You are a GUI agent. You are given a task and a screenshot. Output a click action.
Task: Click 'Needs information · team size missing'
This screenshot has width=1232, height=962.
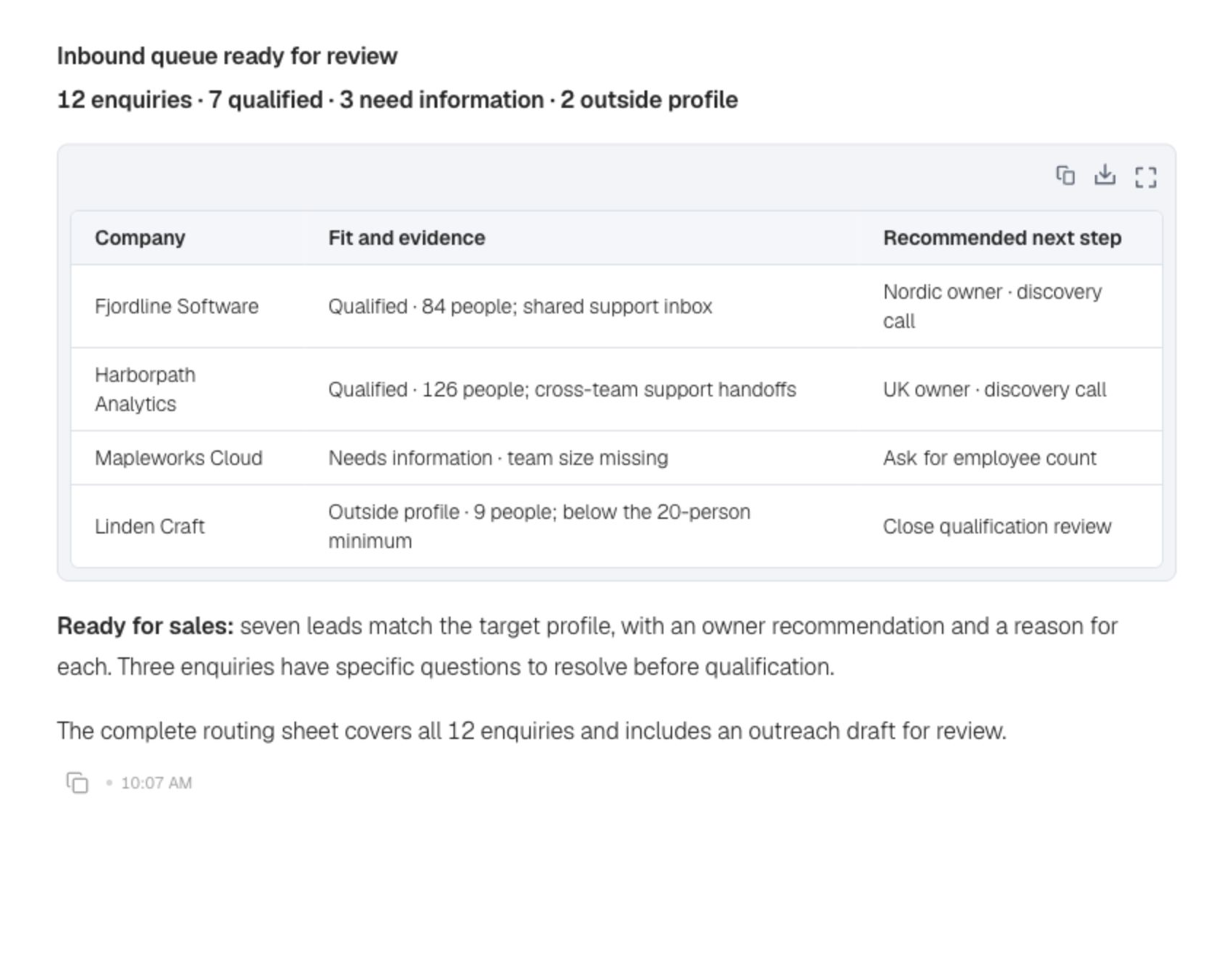(x=498, y=458)
